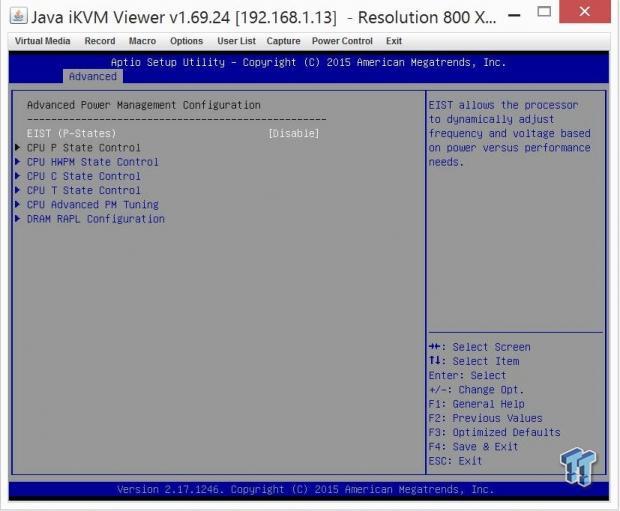Click the 'F2: Previous Values' help line

[485, 418]
